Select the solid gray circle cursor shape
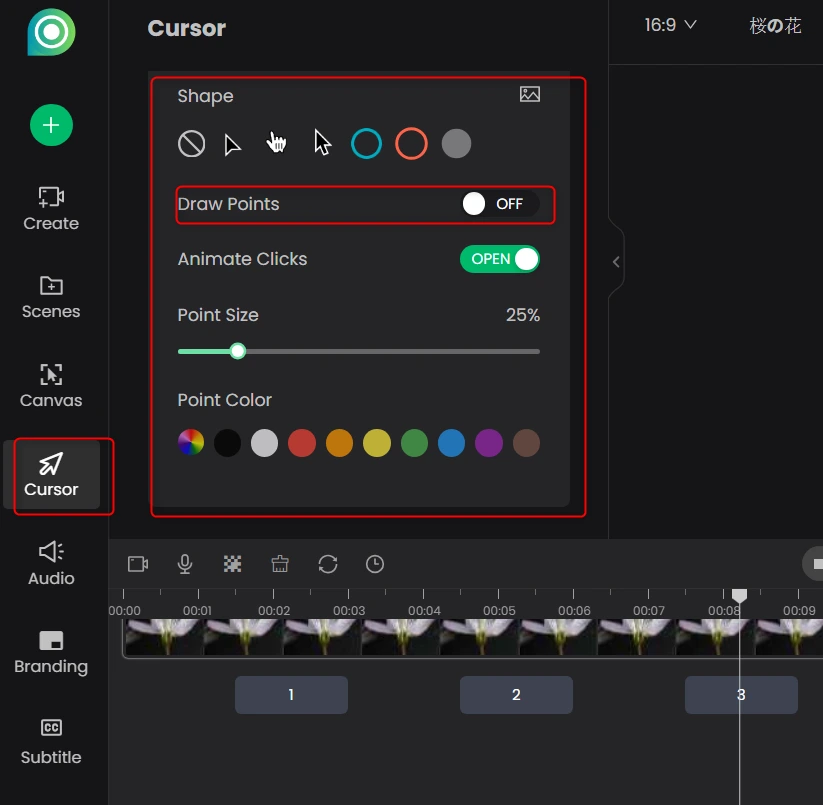The height and width of the screenshot is (805, 823). (x=456, y=144)
